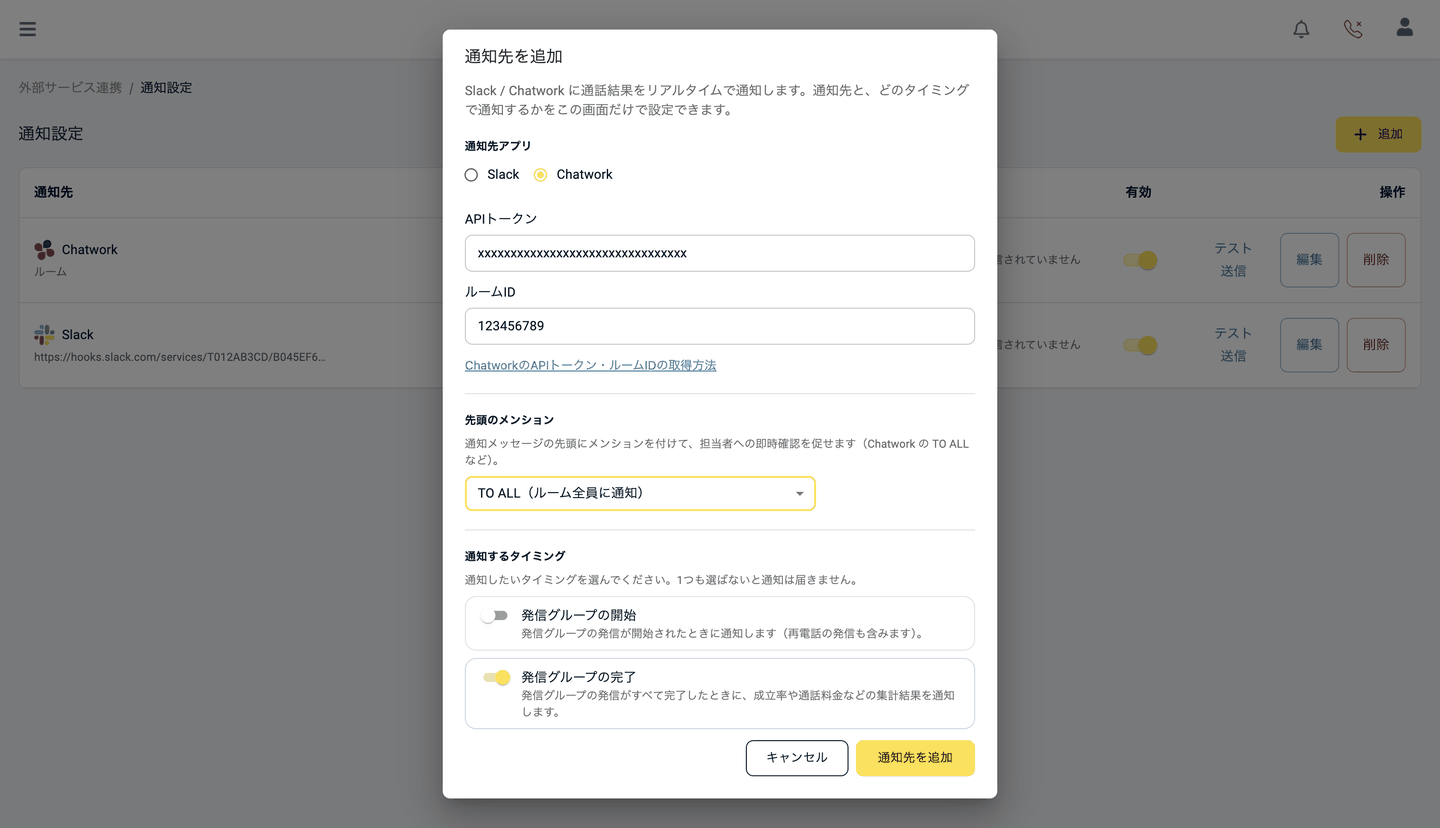Click the Chatwork logo in the table row

tap(44, 250)
